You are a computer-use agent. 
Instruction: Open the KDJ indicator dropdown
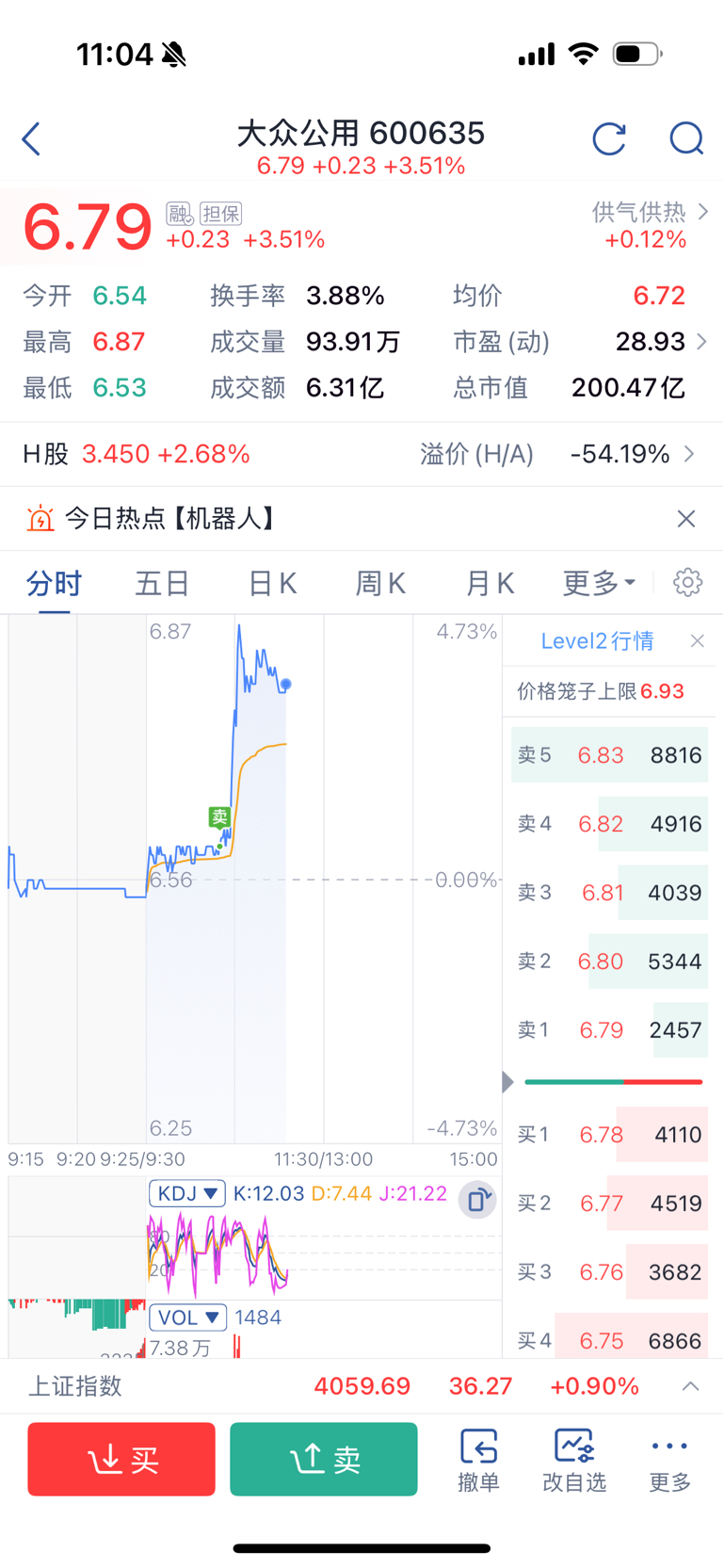click(186, 1194)
